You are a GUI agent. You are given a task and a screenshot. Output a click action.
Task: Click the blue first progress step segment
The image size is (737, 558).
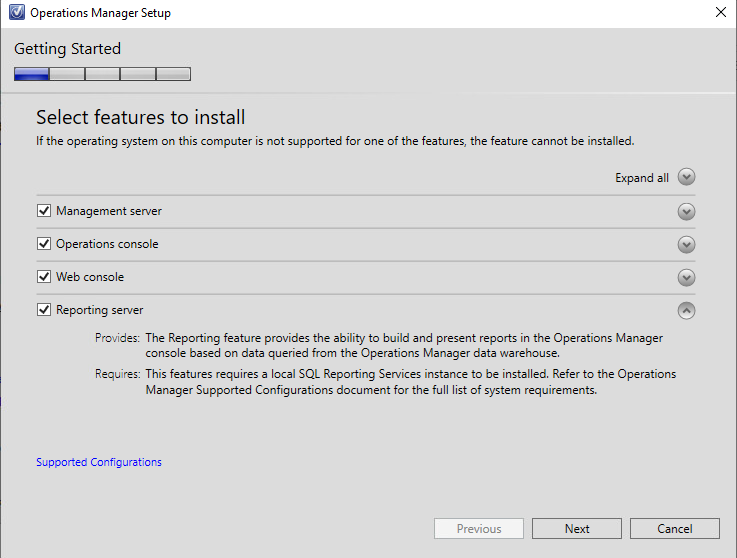31,74
